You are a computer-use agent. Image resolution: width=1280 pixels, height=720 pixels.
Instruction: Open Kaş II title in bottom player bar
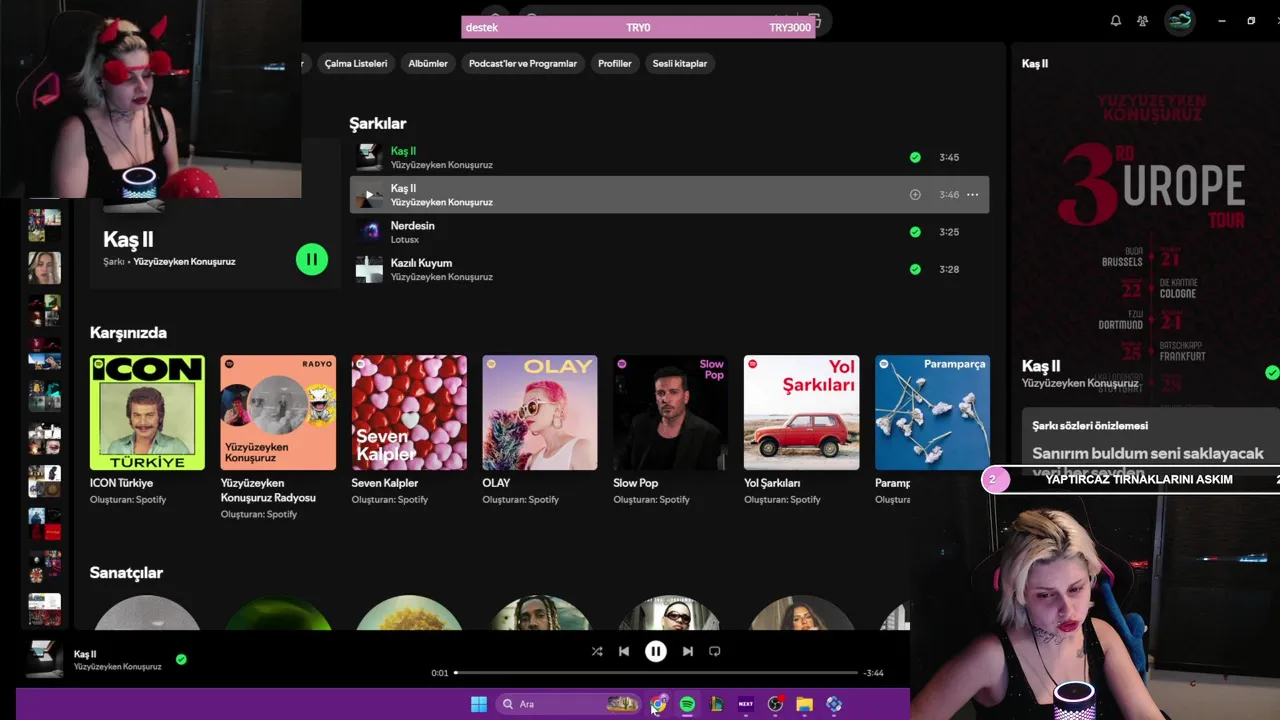coord(85,654)
